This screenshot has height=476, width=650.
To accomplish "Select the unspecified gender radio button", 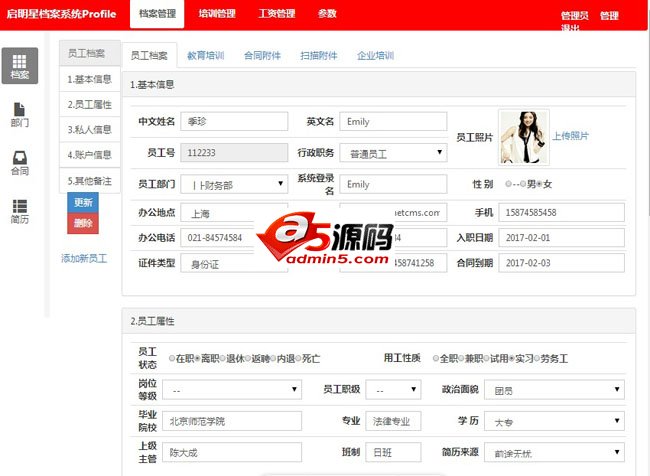I will [508, 184].
